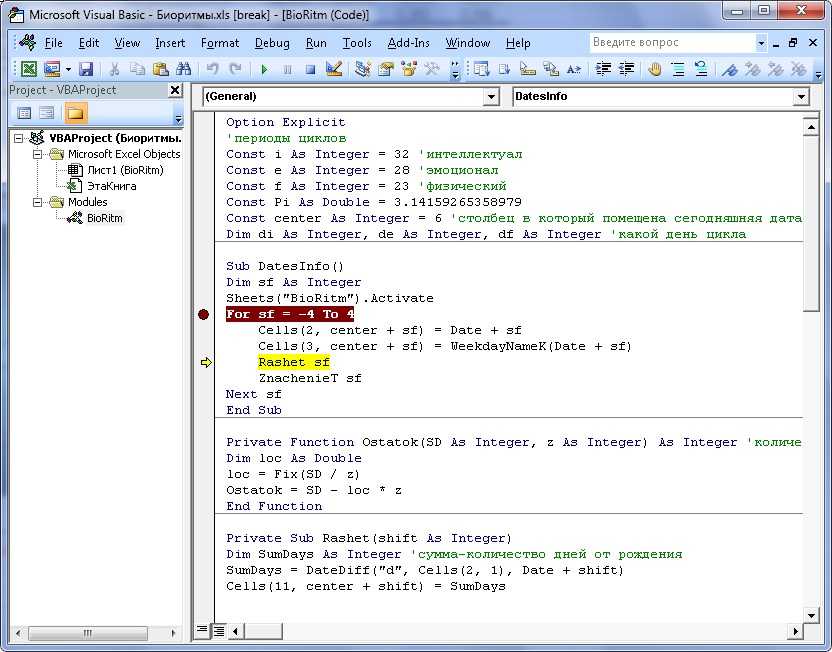The width and height of the screenshot is (832, 652).
Task: Open the File menu
Action: click(54, 43)
